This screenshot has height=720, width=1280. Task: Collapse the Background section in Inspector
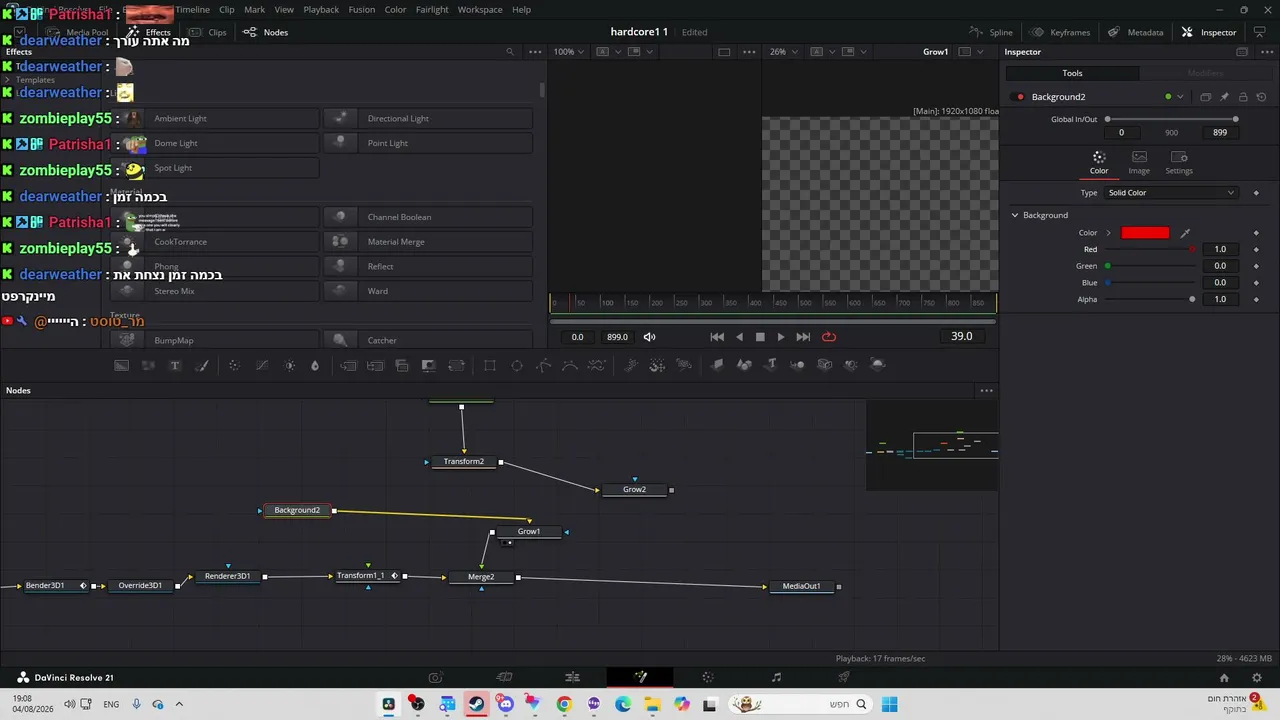(x=1015, y=215)
